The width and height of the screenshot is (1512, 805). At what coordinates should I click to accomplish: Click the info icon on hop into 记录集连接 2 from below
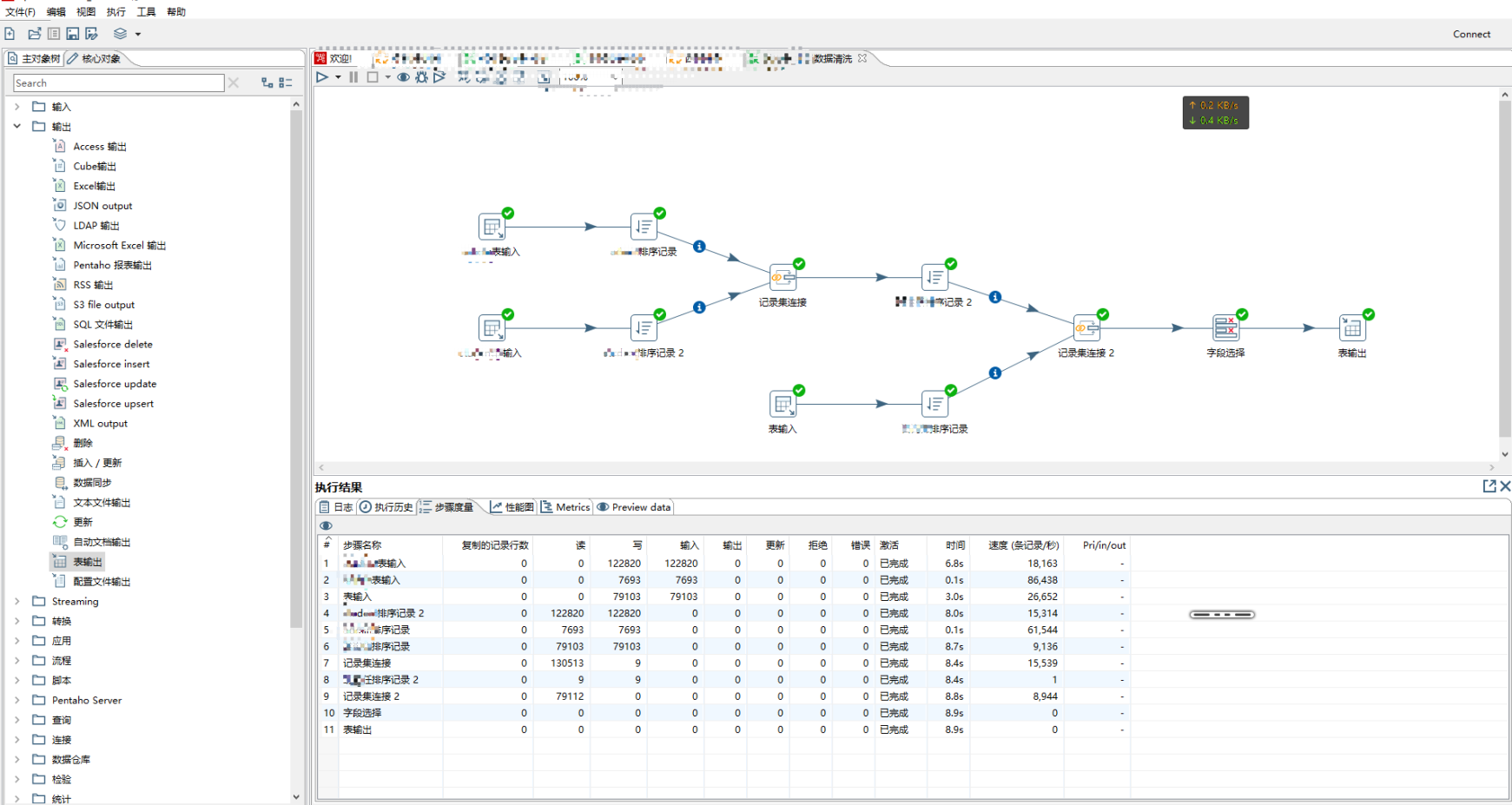coord(995,373)
